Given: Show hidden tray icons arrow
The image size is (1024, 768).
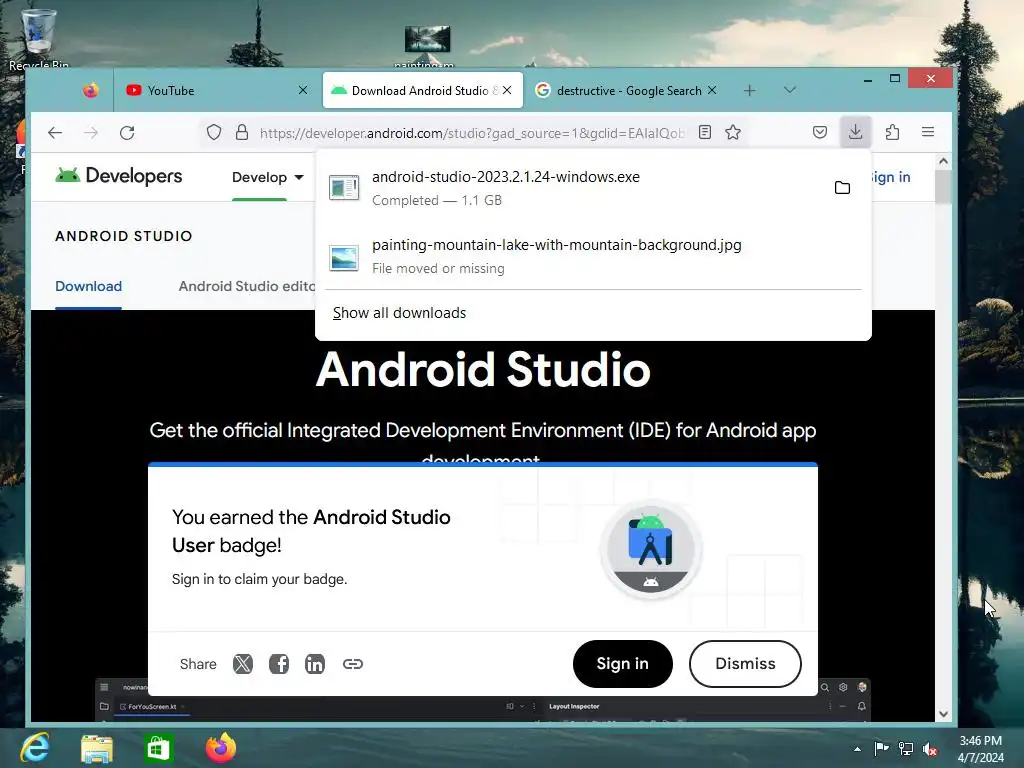Looking at the screenshot, I should 857,750.
